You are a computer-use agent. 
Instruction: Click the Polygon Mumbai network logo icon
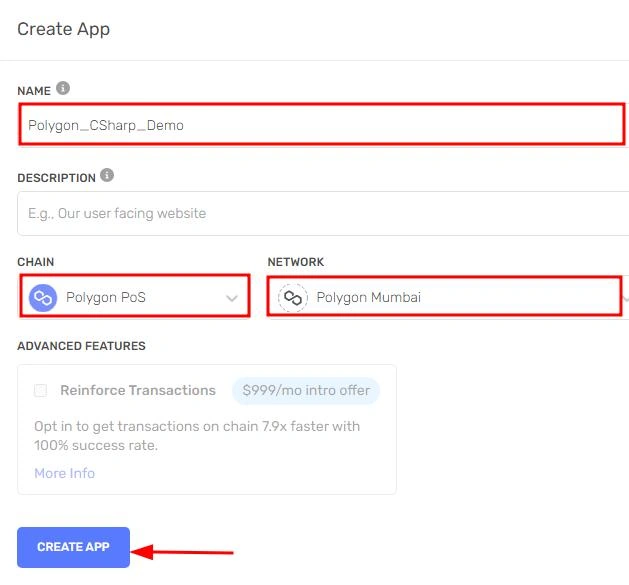(293, 298)
